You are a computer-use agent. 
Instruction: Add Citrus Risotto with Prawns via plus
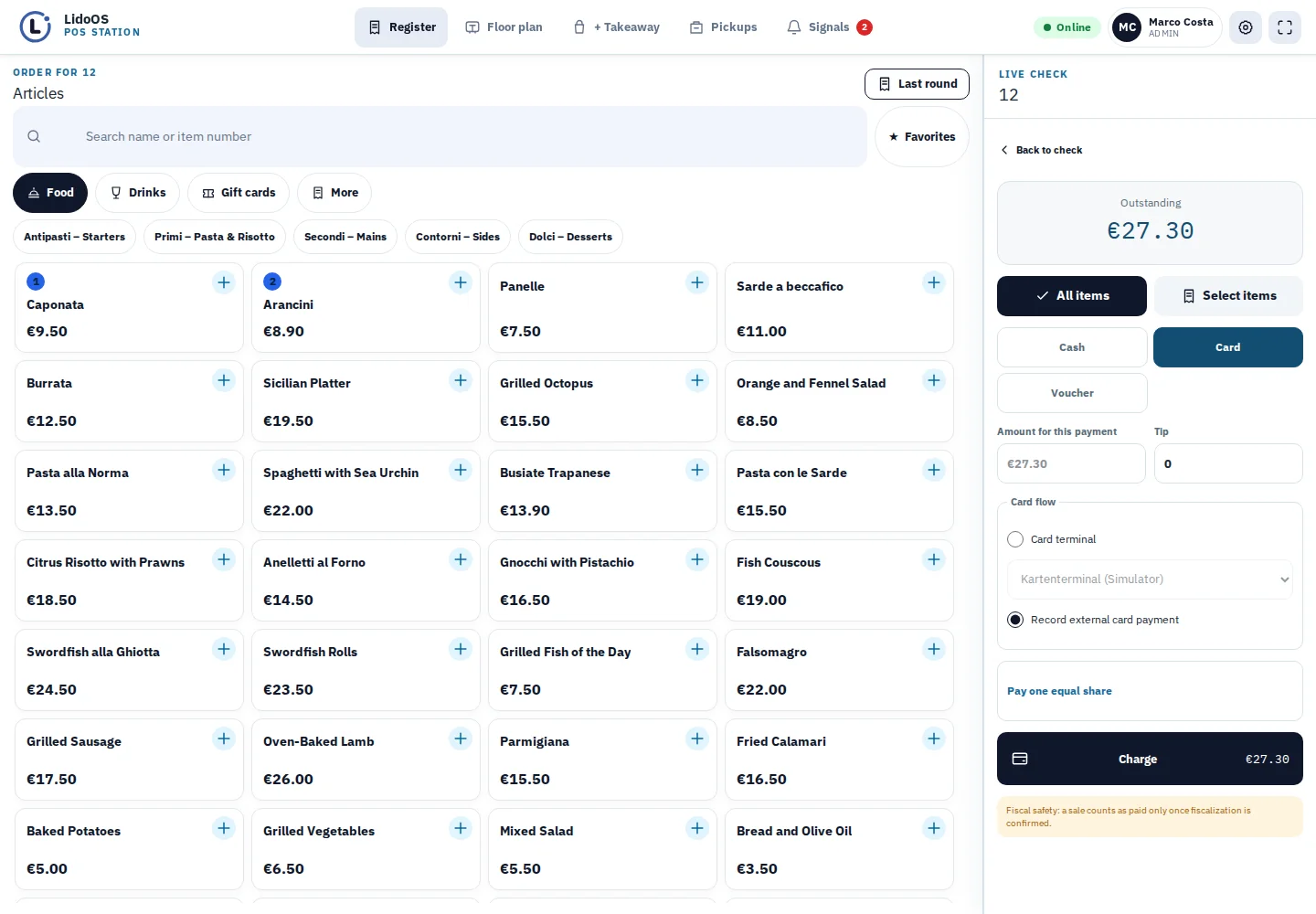(x=224, y=558)
